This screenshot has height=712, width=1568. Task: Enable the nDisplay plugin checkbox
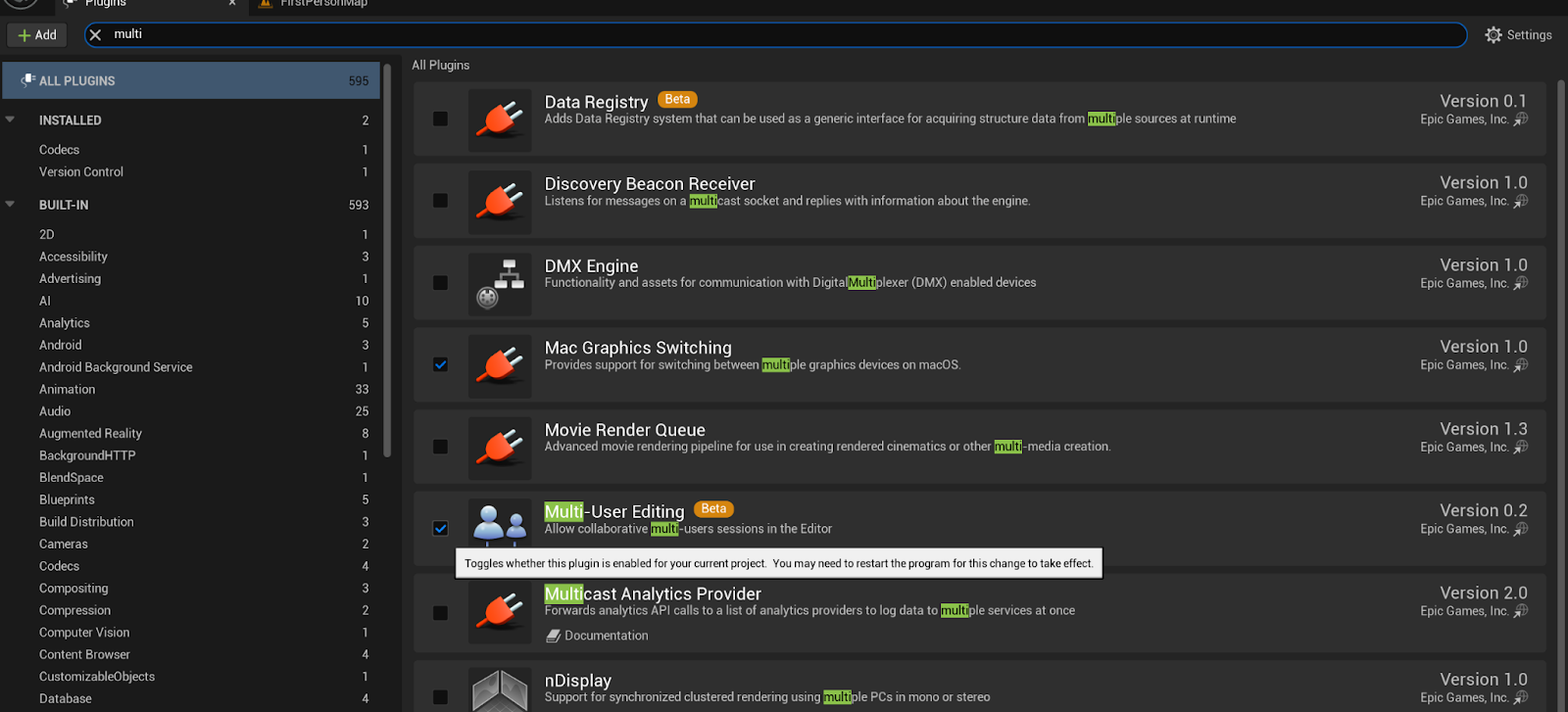click(441, 697)
